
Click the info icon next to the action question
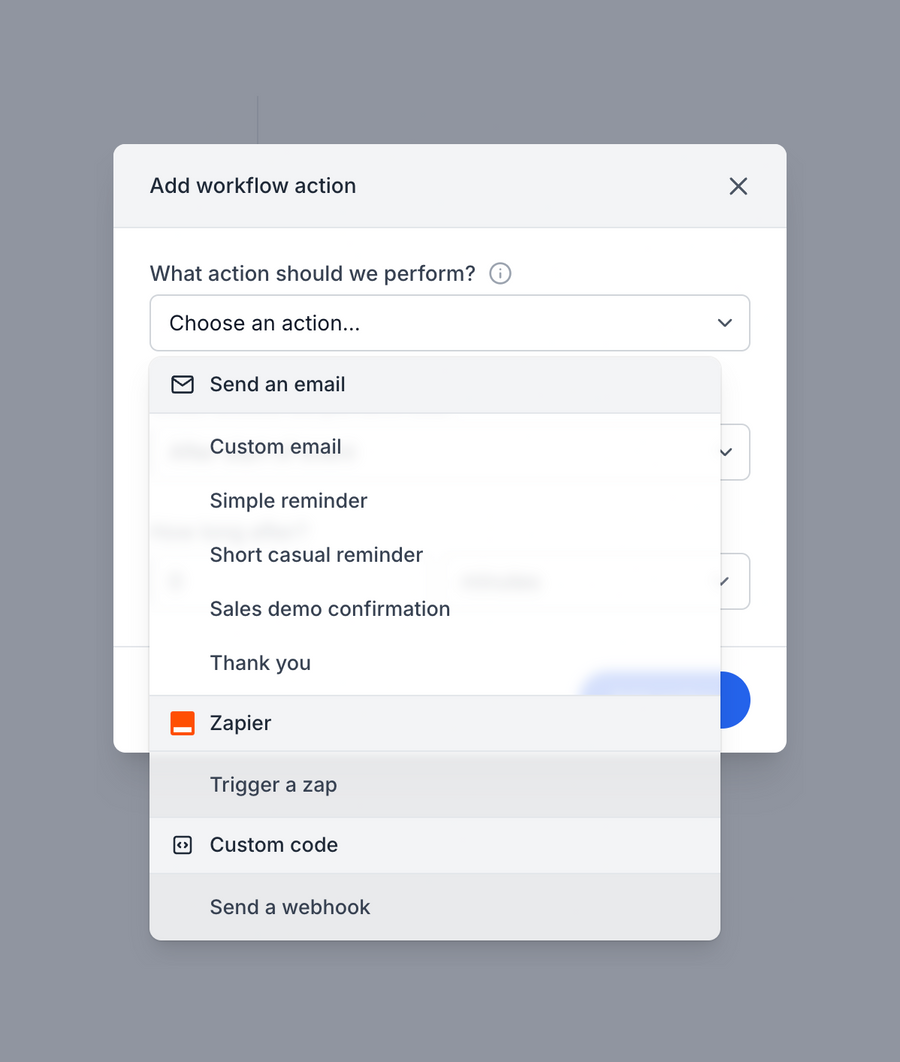500,273
